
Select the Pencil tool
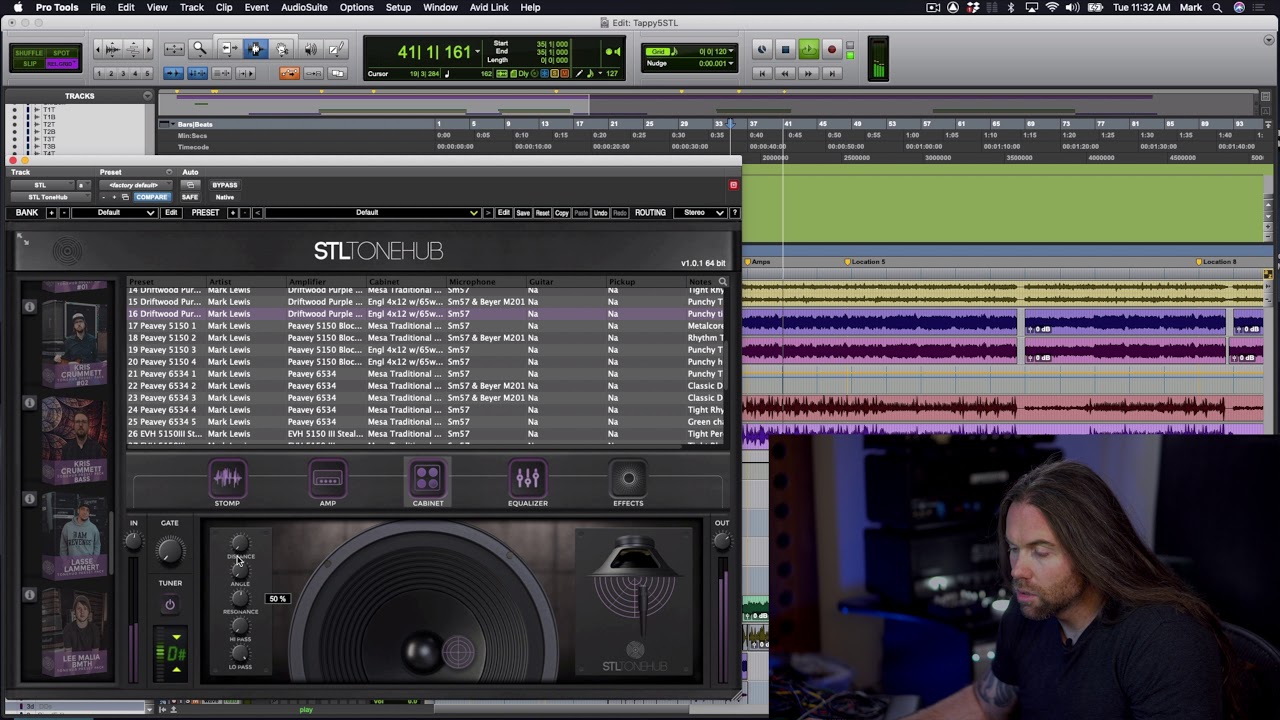pyautogui.click(x=337, y=48)
